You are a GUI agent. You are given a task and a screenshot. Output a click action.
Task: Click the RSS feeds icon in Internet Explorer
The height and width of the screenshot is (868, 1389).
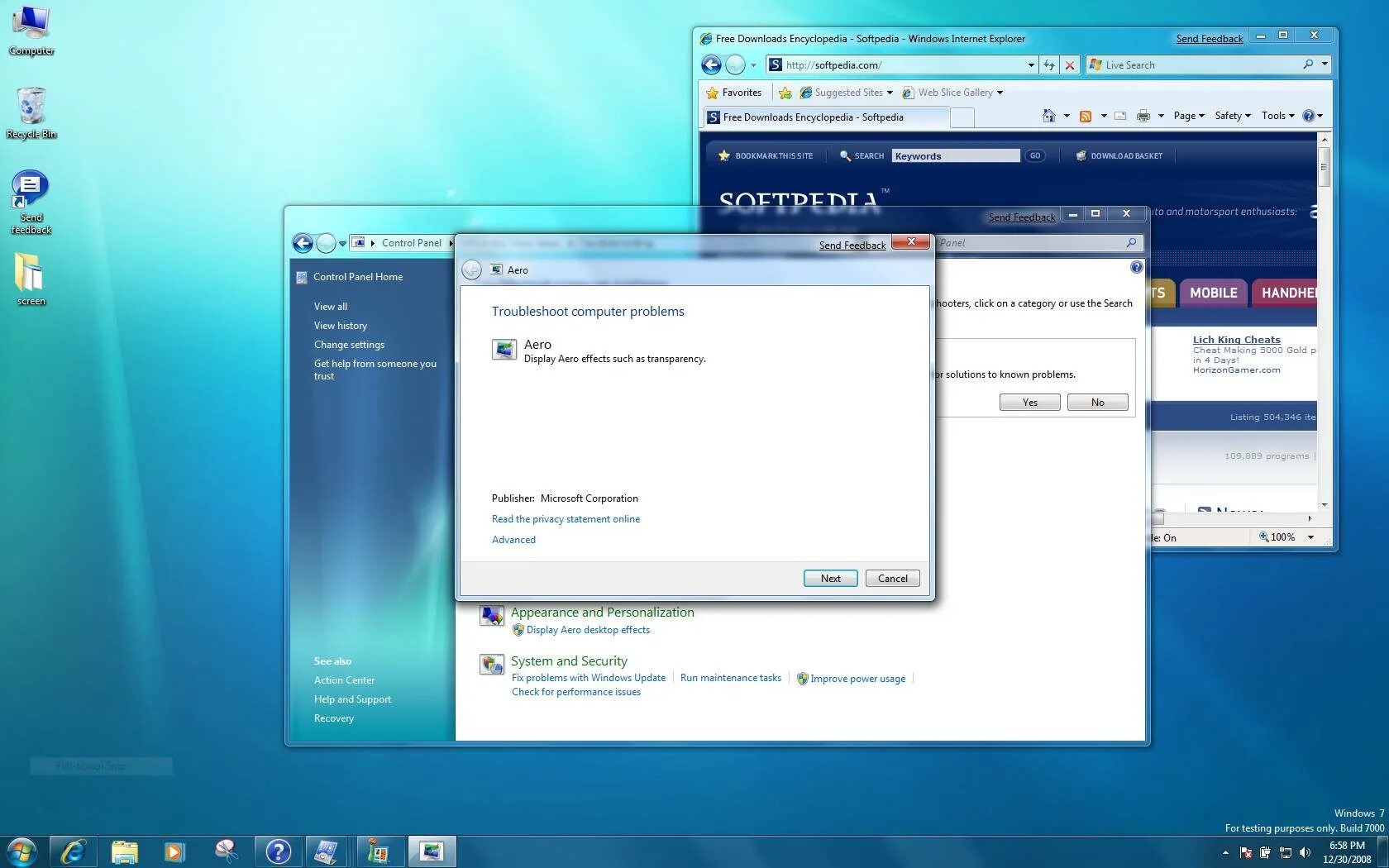click(1086, 116)
